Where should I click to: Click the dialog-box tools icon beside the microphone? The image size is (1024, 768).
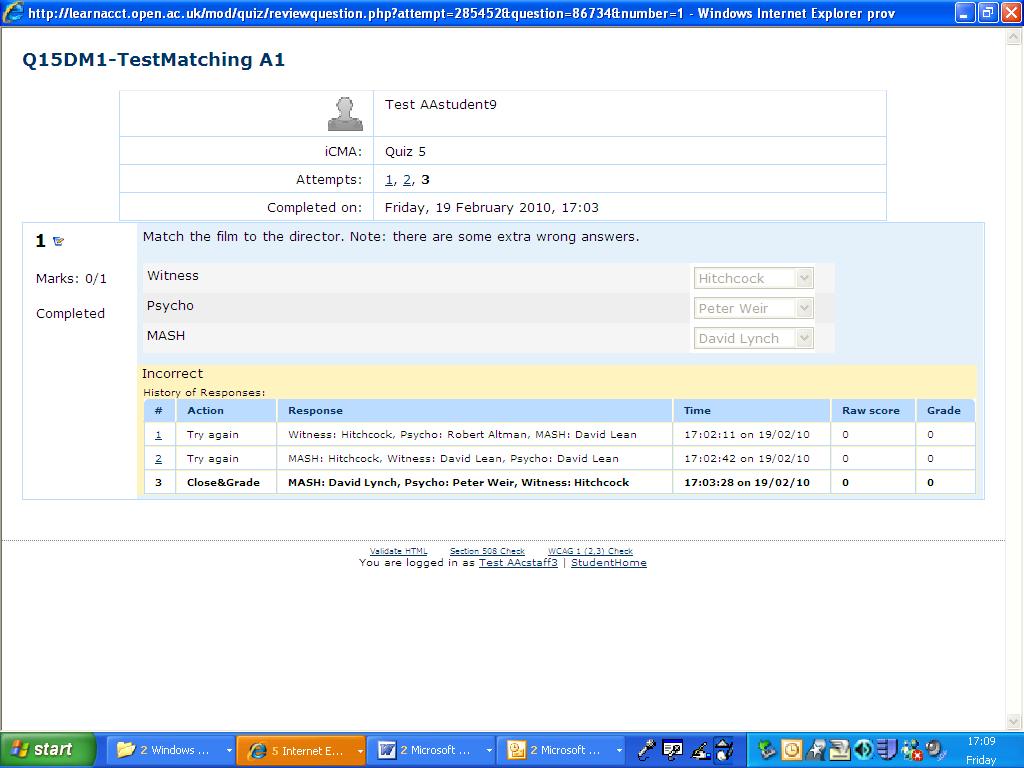coord(672,750)
